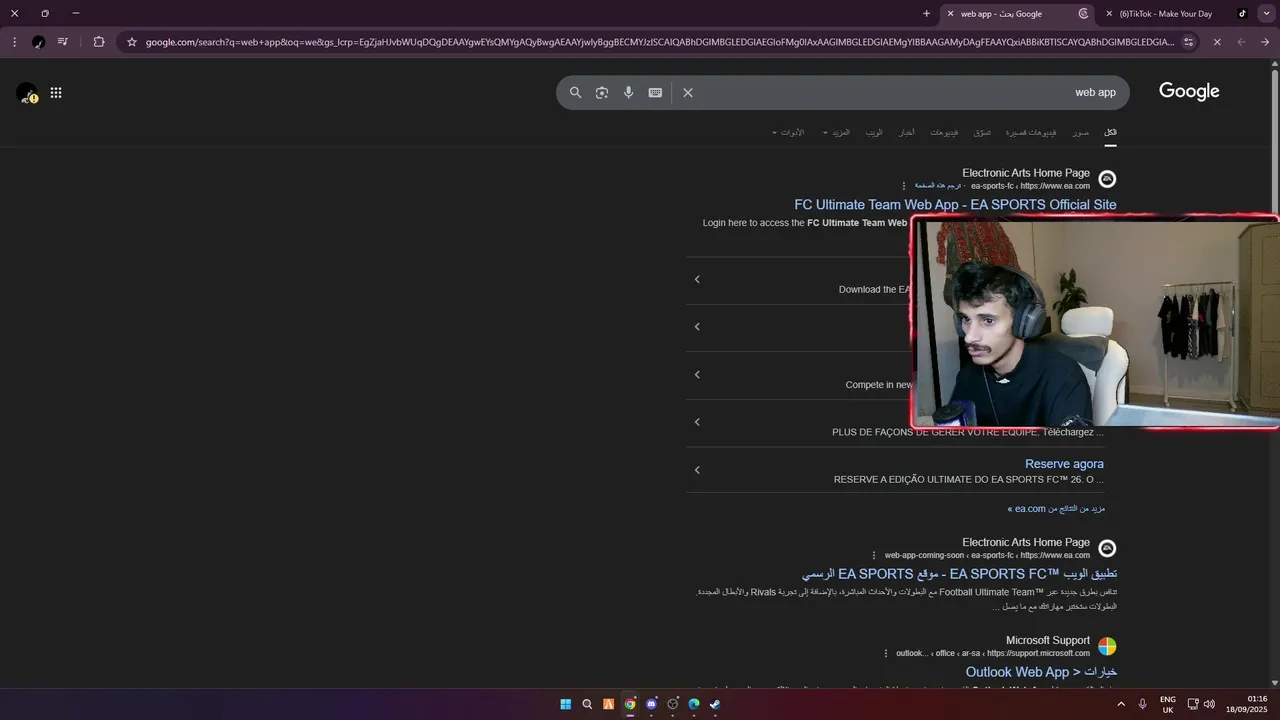
Task: Close the TikTok Make Your Day tab
Action: (1108, 14)
